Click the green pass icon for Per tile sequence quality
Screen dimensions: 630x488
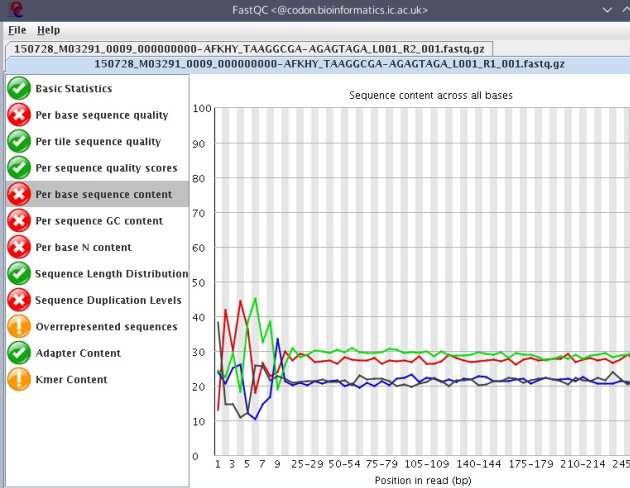tap(19, 141)
